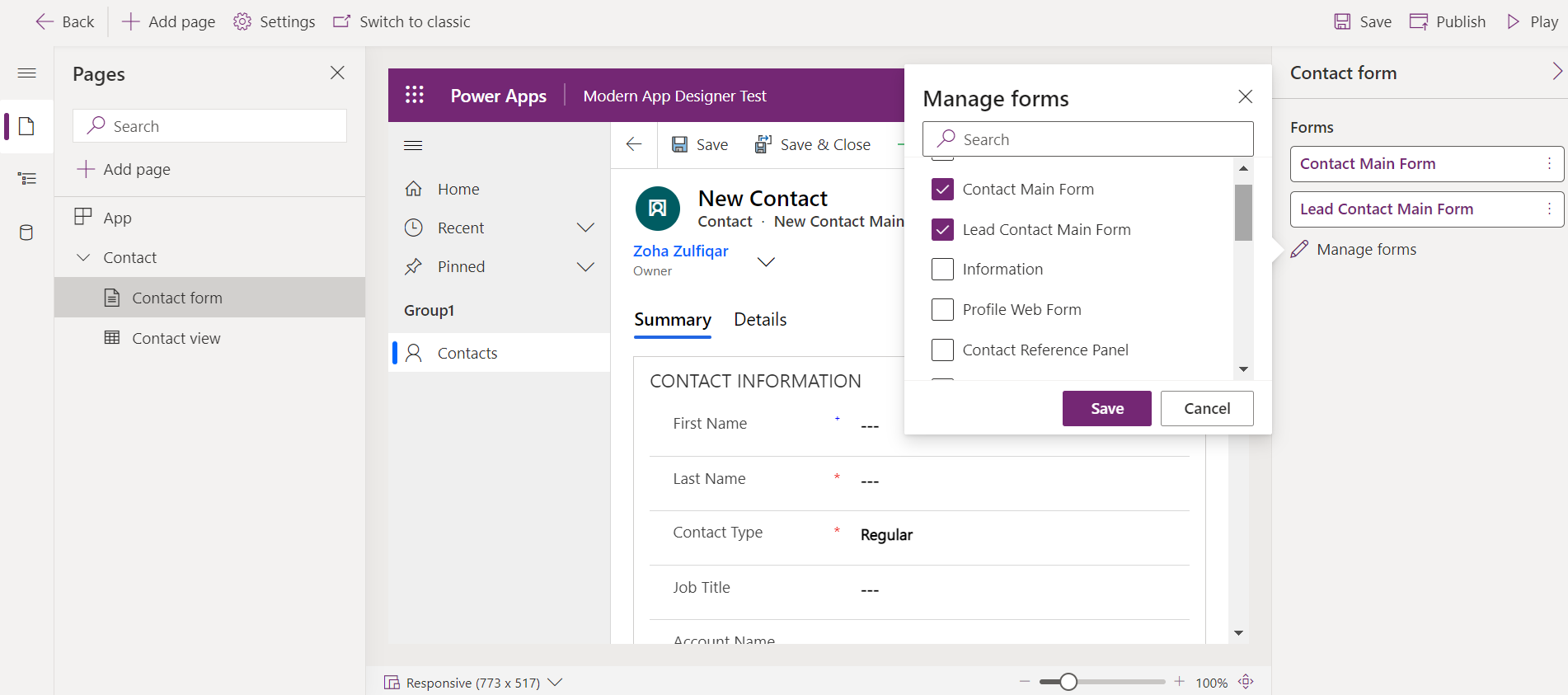The width and height of the screenshot is (1568, 695).
Task: Focus the Manage forms search box
Action: pos(1088,139)
